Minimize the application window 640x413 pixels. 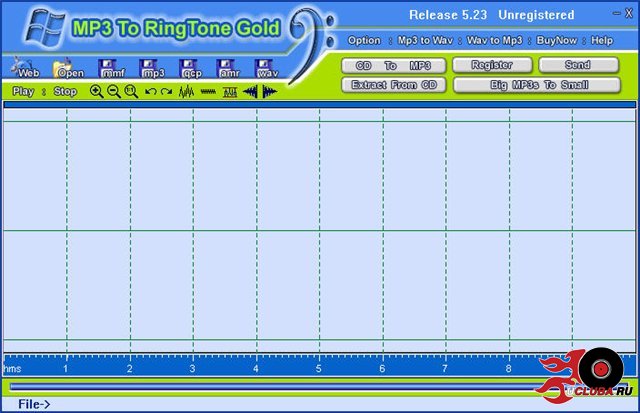[x=617, y=13]
